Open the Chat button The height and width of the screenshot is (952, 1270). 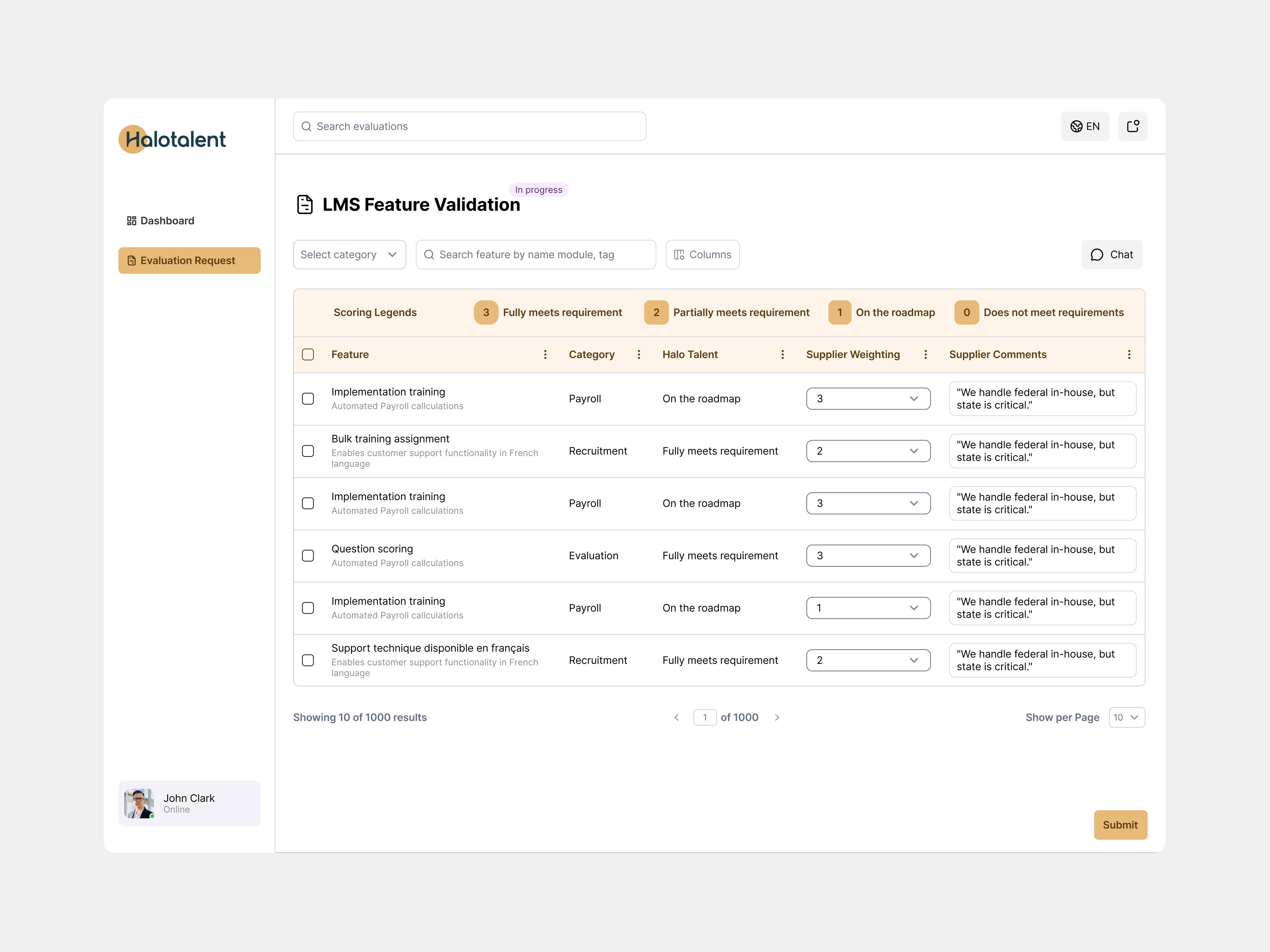click(1111, 255)
